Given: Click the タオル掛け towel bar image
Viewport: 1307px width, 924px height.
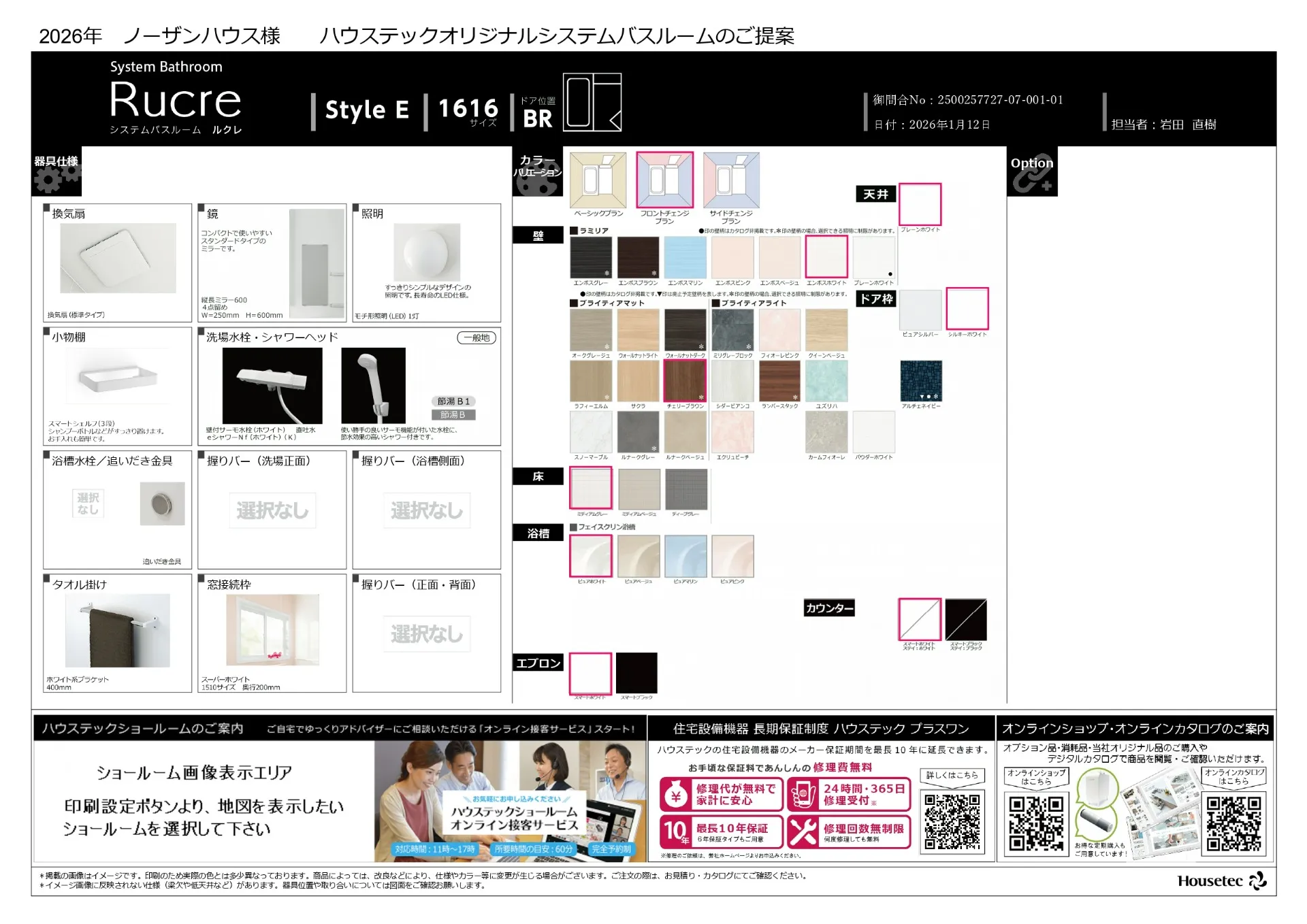Looking at the screenshot, I should pyautogui.click(x=118, y=631).
